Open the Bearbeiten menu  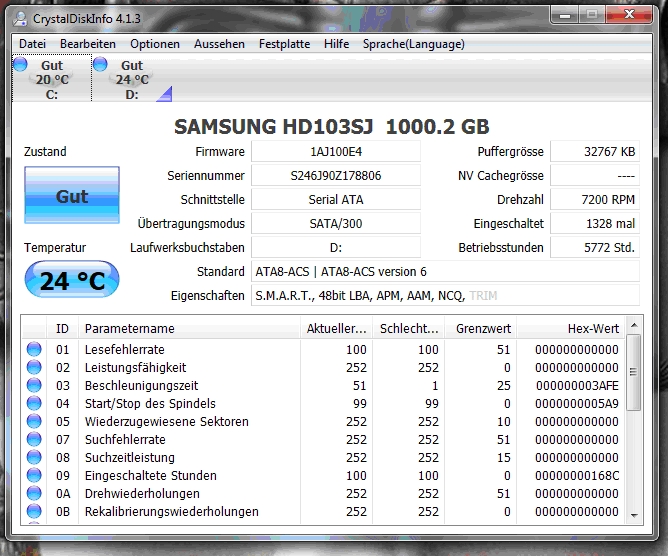(x=88, y=44)
